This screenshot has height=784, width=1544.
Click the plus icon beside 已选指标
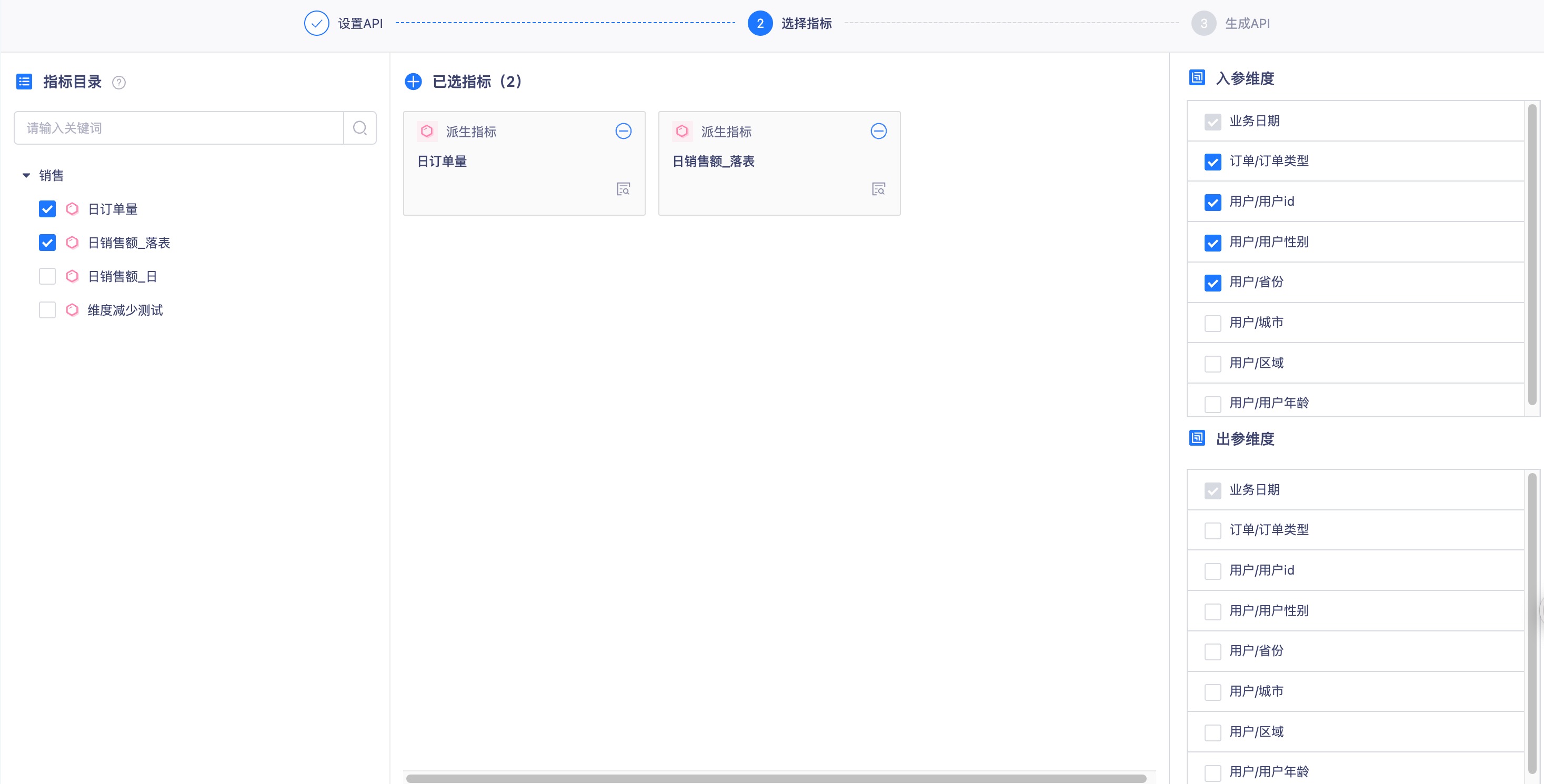click(x=413, y=82)
